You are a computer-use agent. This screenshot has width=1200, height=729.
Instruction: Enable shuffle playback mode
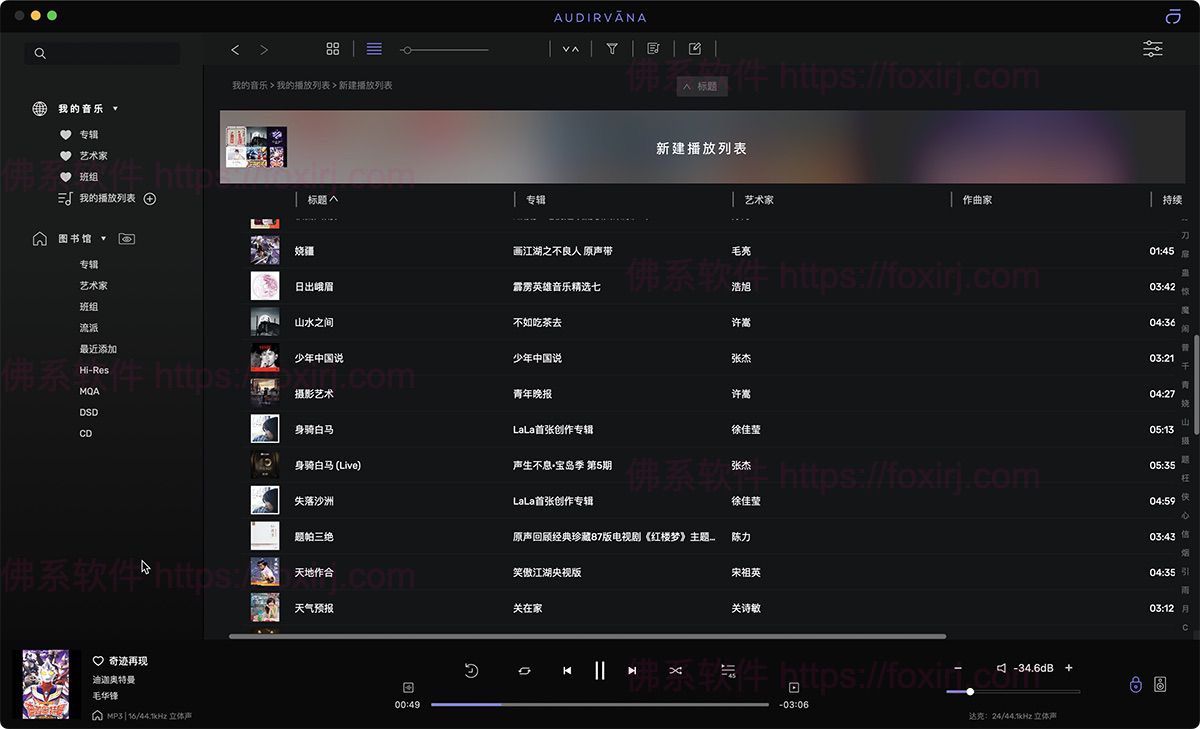(675, 671)
